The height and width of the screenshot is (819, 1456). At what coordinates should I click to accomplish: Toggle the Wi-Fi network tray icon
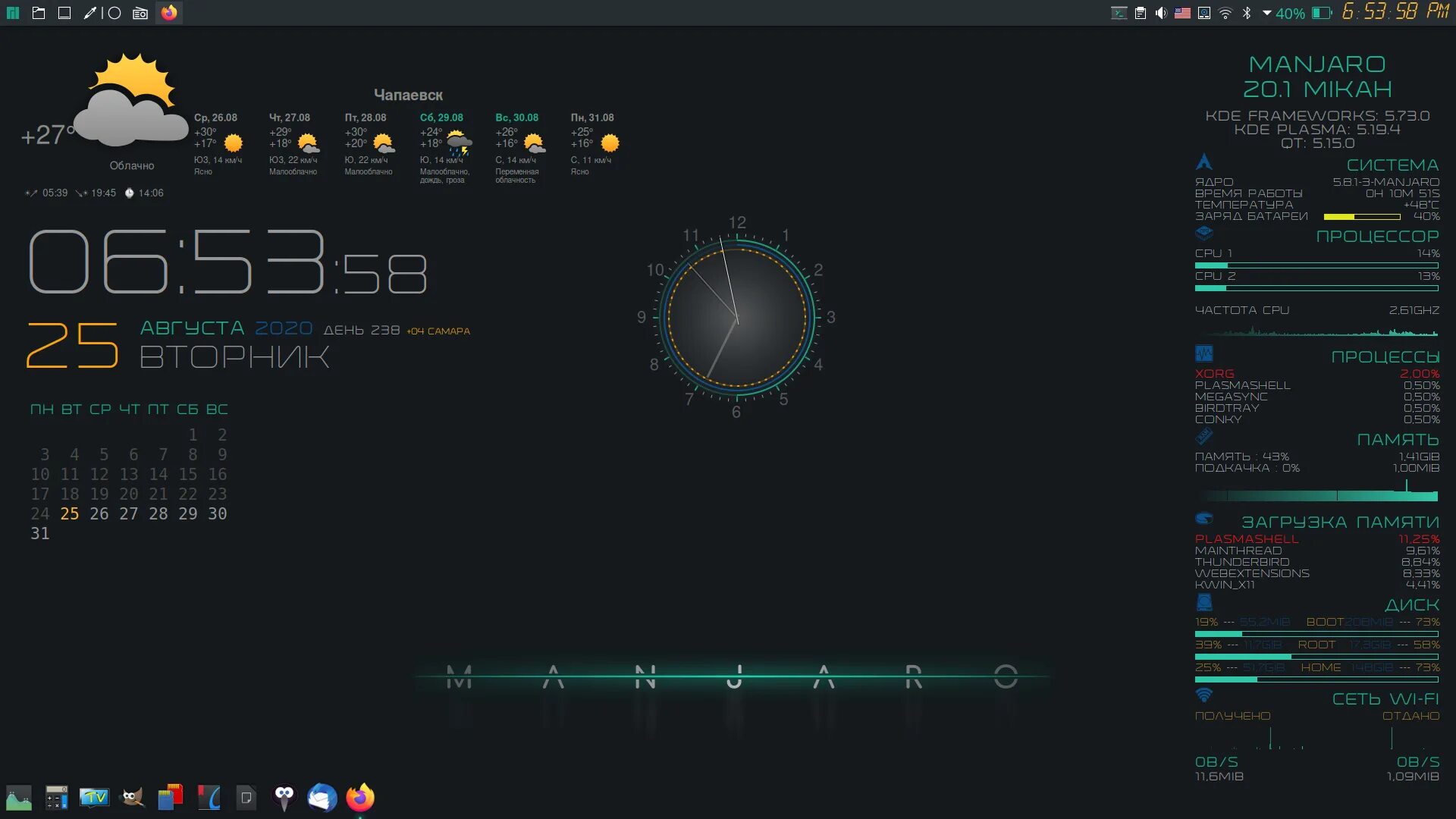pyautogui.click(x=1225, y=13)
